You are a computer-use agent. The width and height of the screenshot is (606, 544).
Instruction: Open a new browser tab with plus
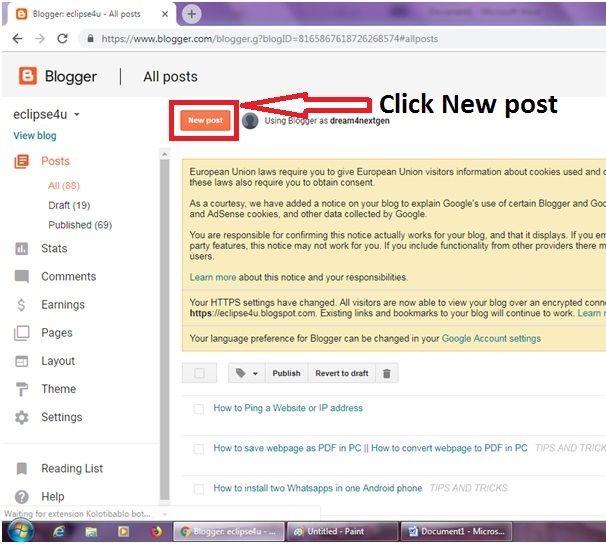point(192,14)
